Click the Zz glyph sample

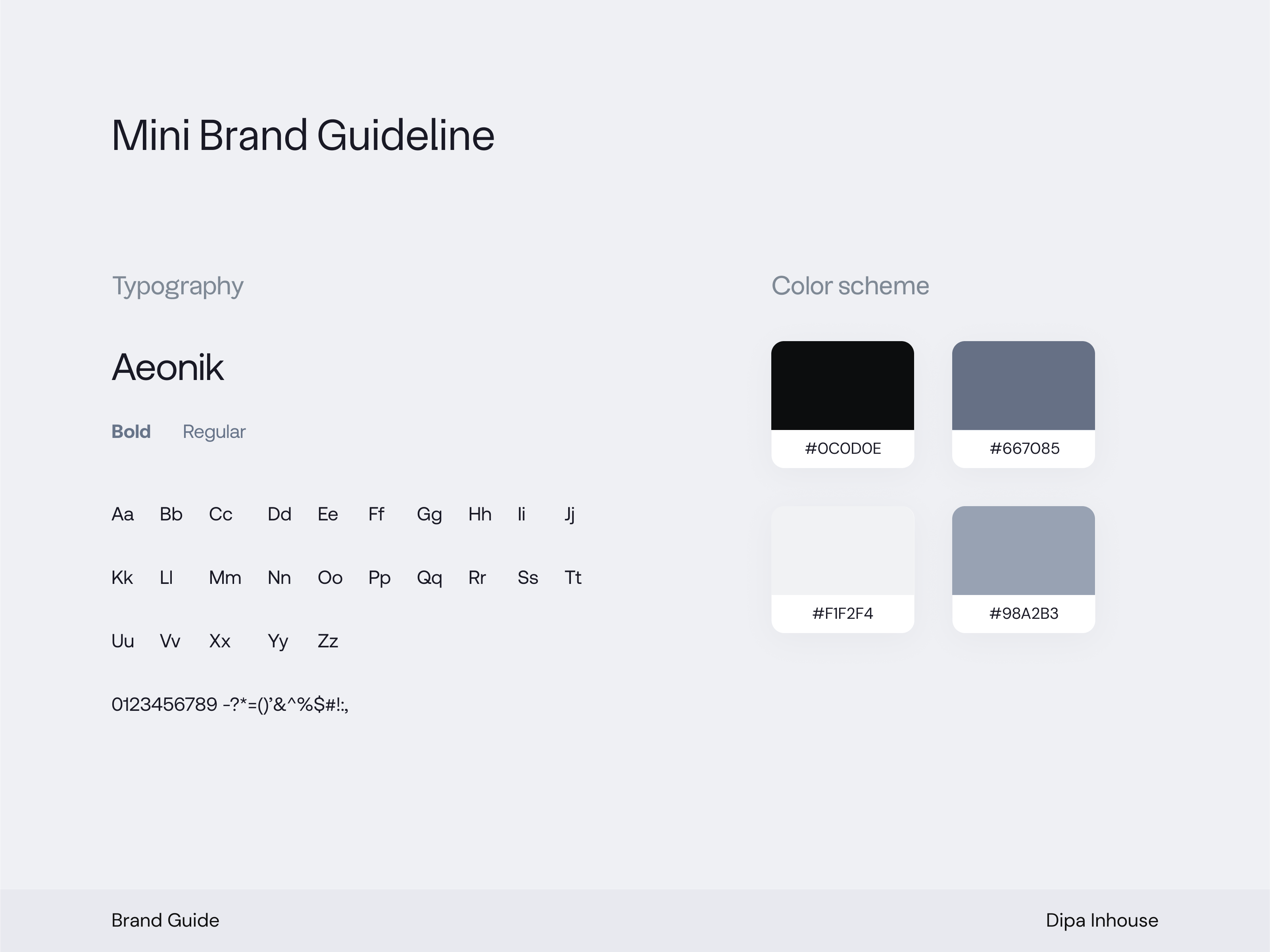pos(327,641)
